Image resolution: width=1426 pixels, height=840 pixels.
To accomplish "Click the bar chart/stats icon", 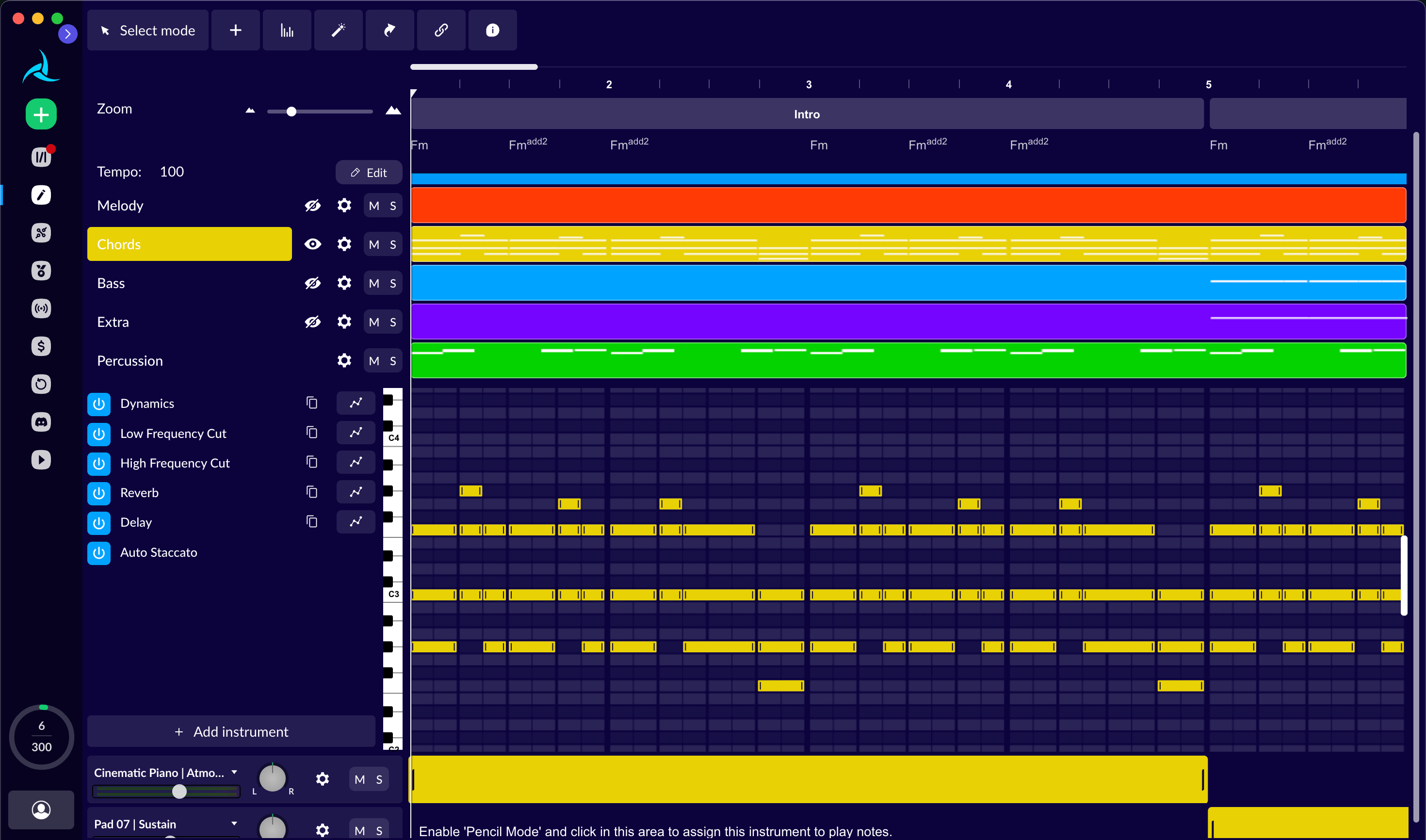I will point(287,30).
